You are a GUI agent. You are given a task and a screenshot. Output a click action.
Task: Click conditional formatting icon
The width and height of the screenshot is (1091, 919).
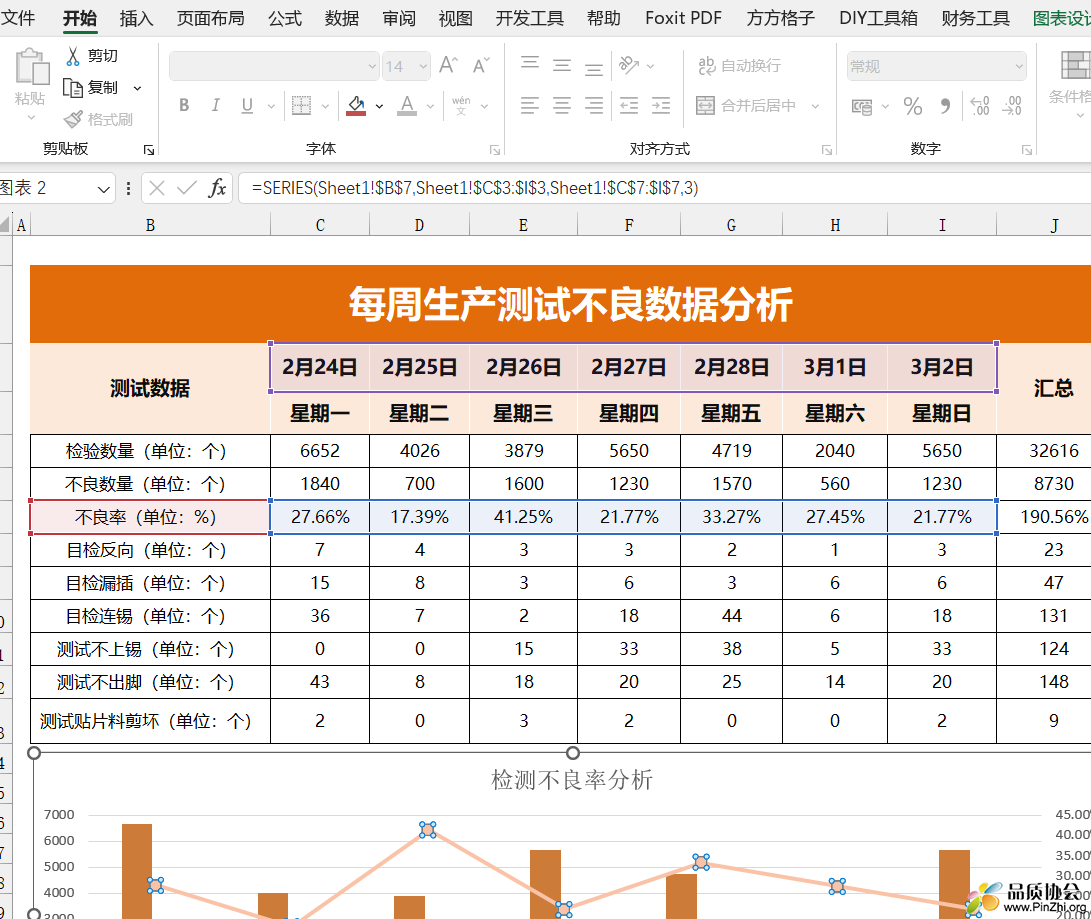[x=1076, y=66]
